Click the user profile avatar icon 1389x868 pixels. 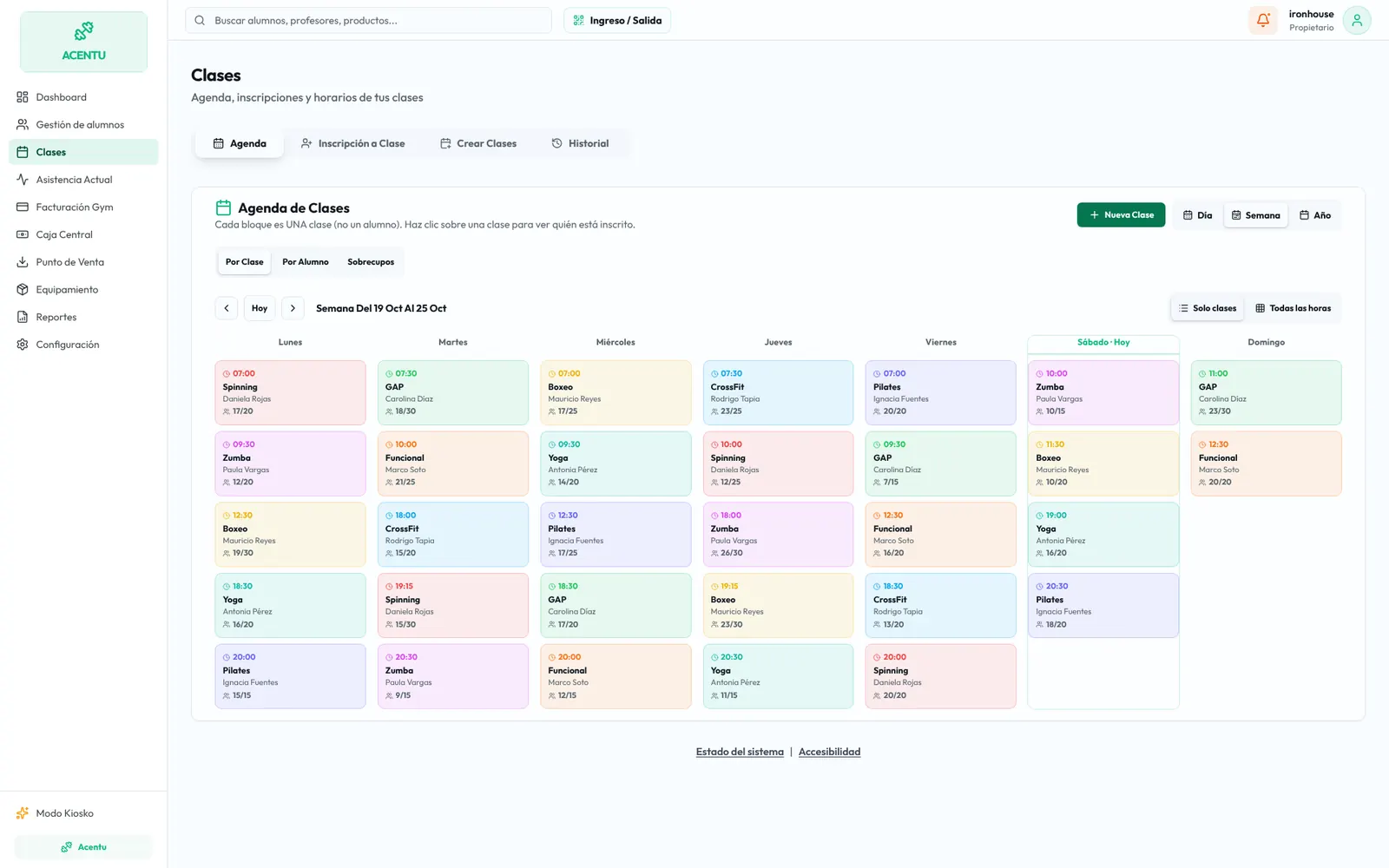pos(1356,20)
